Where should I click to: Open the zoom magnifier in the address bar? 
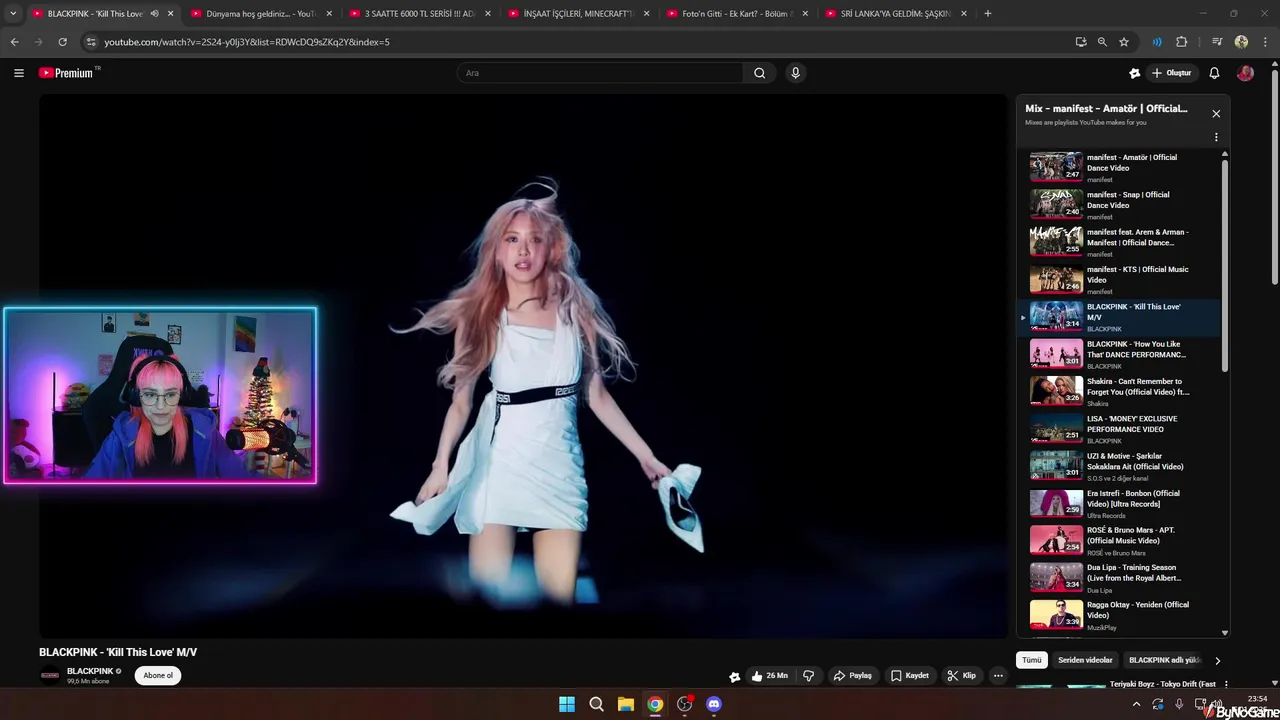(1102, 42)
